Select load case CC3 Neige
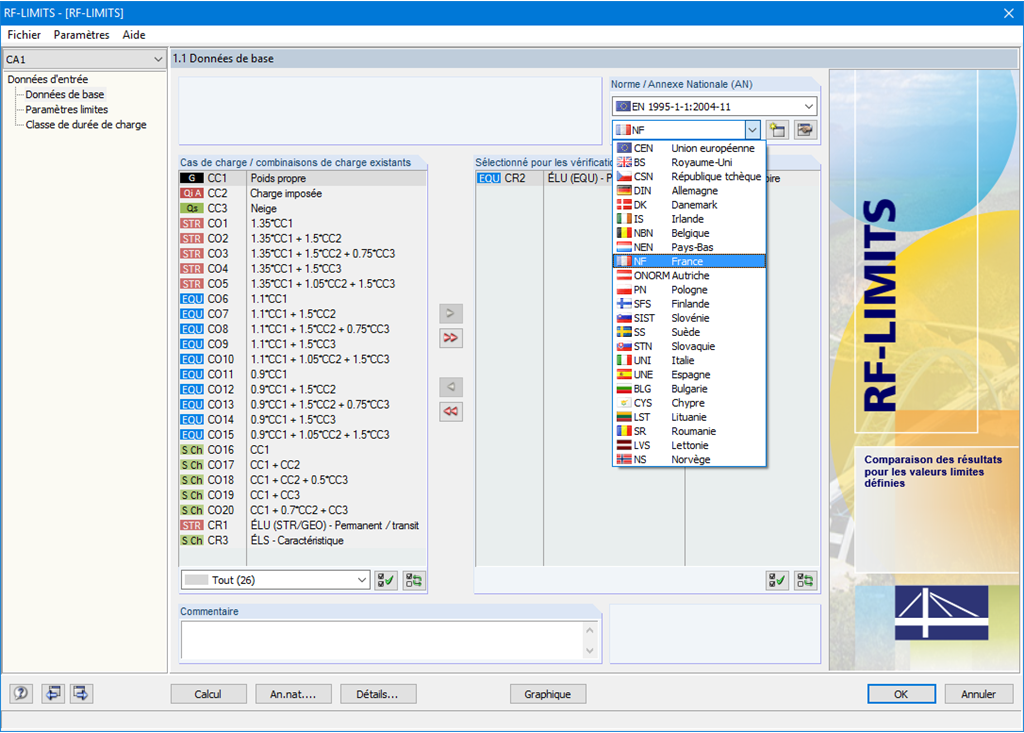This screenshot has height=733, width=1024. click(303, 208)
